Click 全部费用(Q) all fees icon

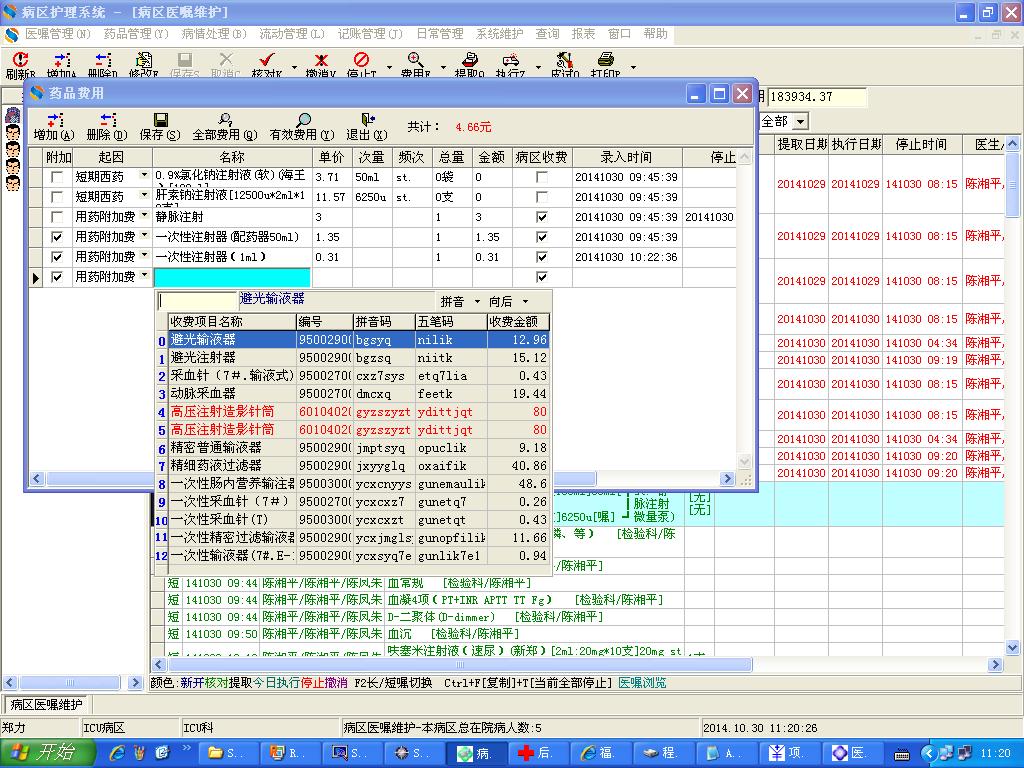coord(225,127)
